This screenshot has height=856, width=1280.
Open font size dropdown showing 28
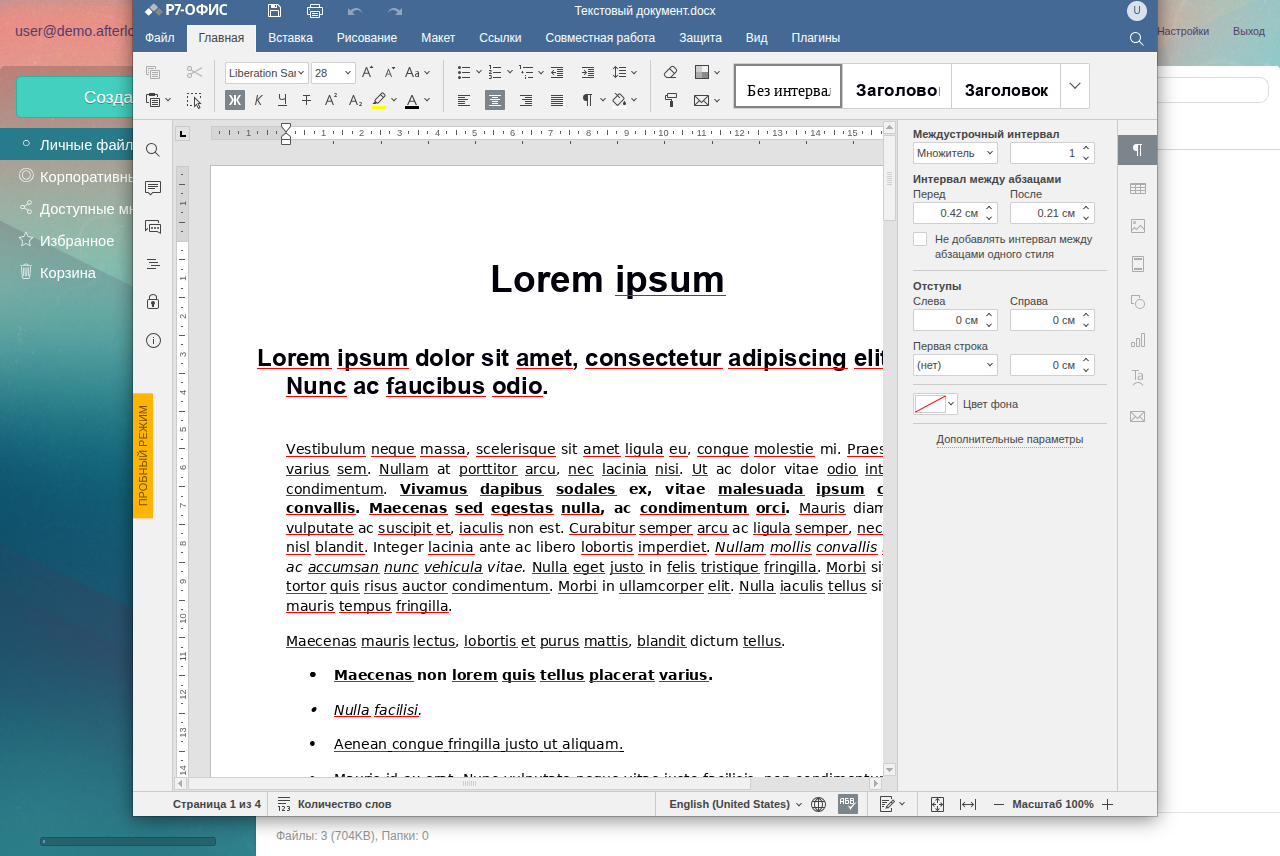[348, 72]
